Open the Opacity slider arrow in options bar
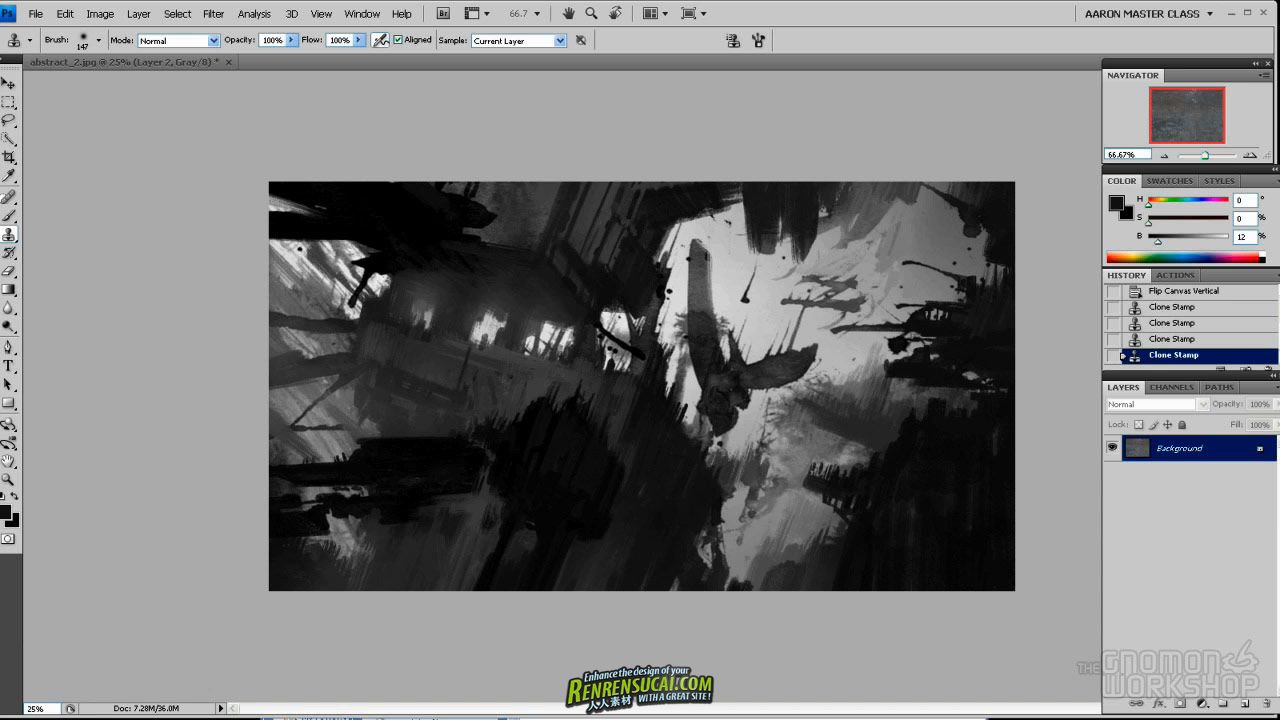Screen dimensions: 1280x720 [x=292, y=40]
